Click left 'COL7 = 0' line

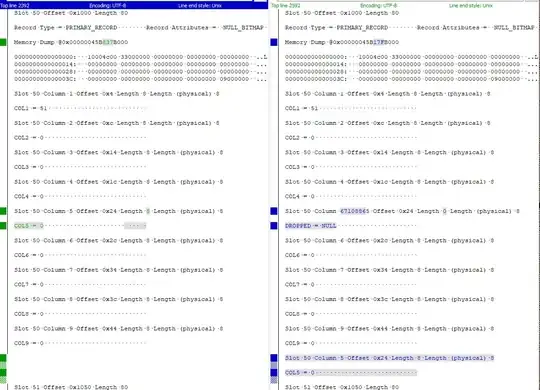(80, 285)
